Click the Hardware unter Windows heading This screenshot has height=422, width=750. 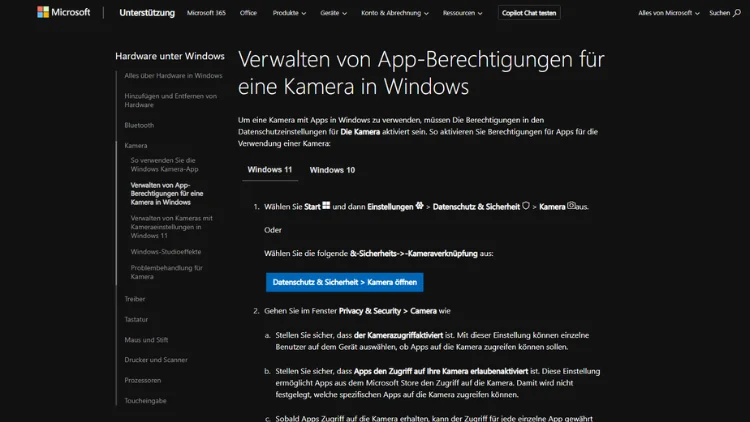pyautogui.click(x=170, y=56)
